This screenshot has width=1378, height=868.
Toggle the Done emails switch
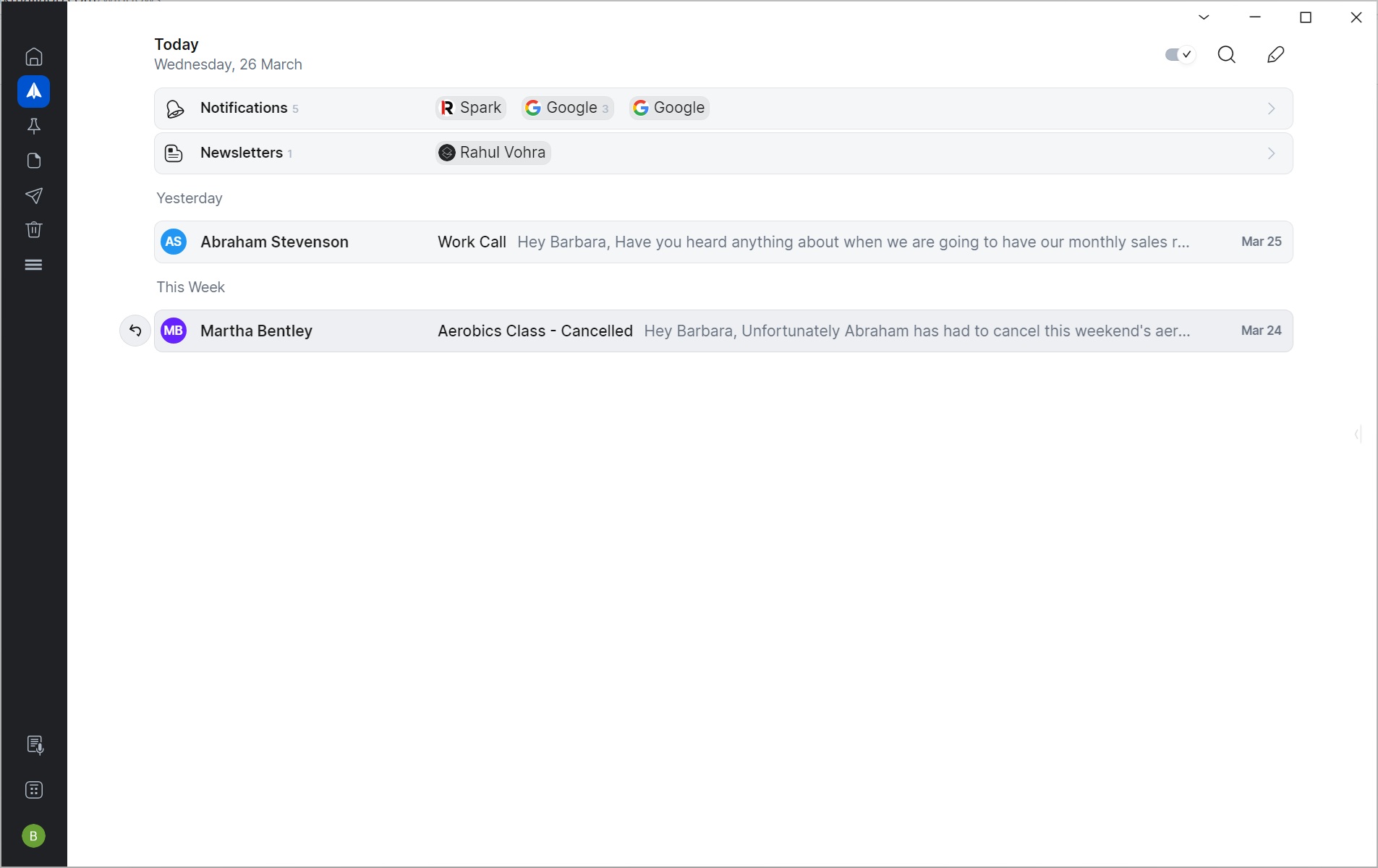click(1178, 54)
